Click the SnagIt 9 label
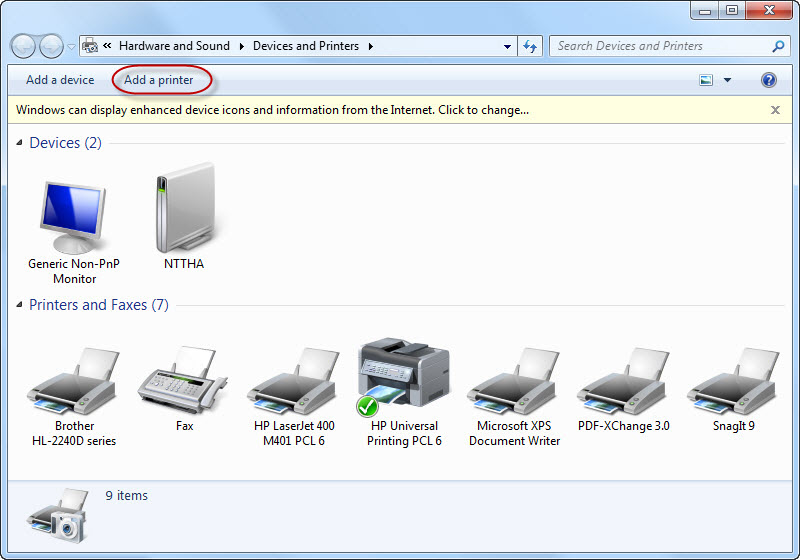The image size is (800, 560). [x=733, y=426]
